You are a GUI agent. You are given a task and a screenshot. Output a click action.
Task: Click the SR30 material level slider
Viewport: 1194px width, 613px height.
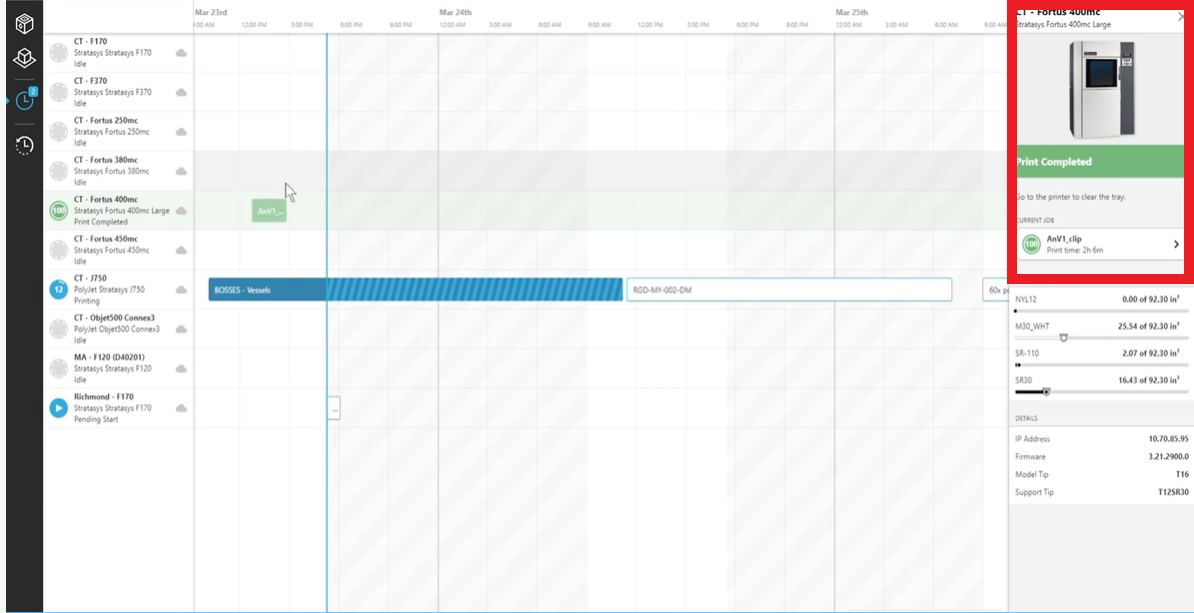click(x=1101, y=391)
